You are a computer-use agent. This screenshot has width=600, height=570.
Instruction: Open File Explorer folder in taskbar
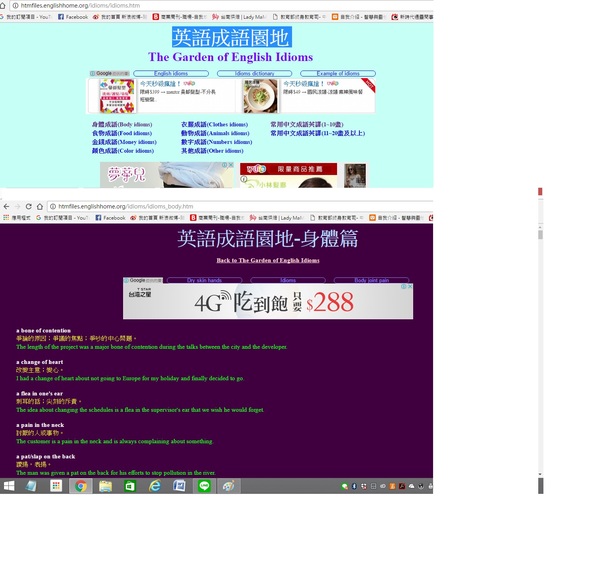(x=105, y=486)
